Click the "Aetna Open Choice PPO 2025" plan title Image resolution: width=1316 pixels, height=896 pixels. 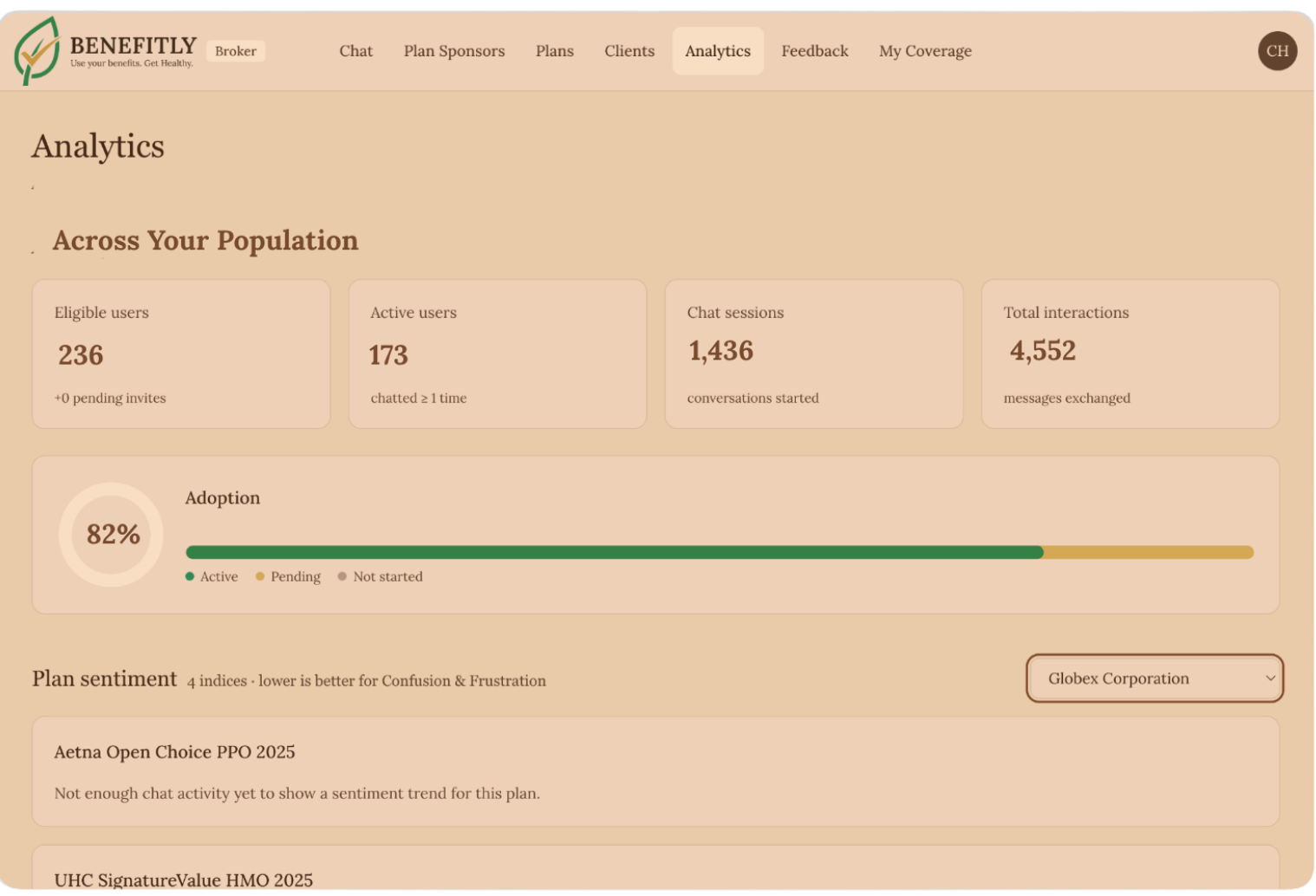pos(174,752)
